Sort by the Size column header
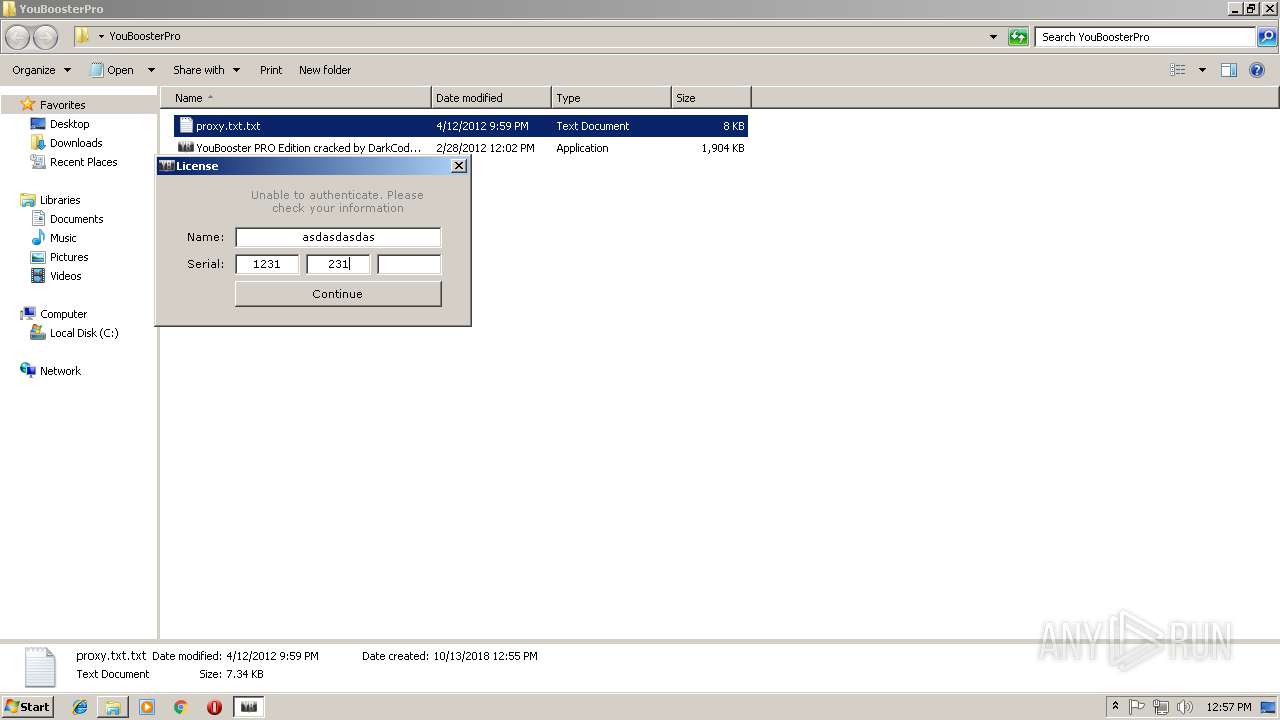Image resolution: width=1280 pixels, height=720 pixels. [711, 98]
